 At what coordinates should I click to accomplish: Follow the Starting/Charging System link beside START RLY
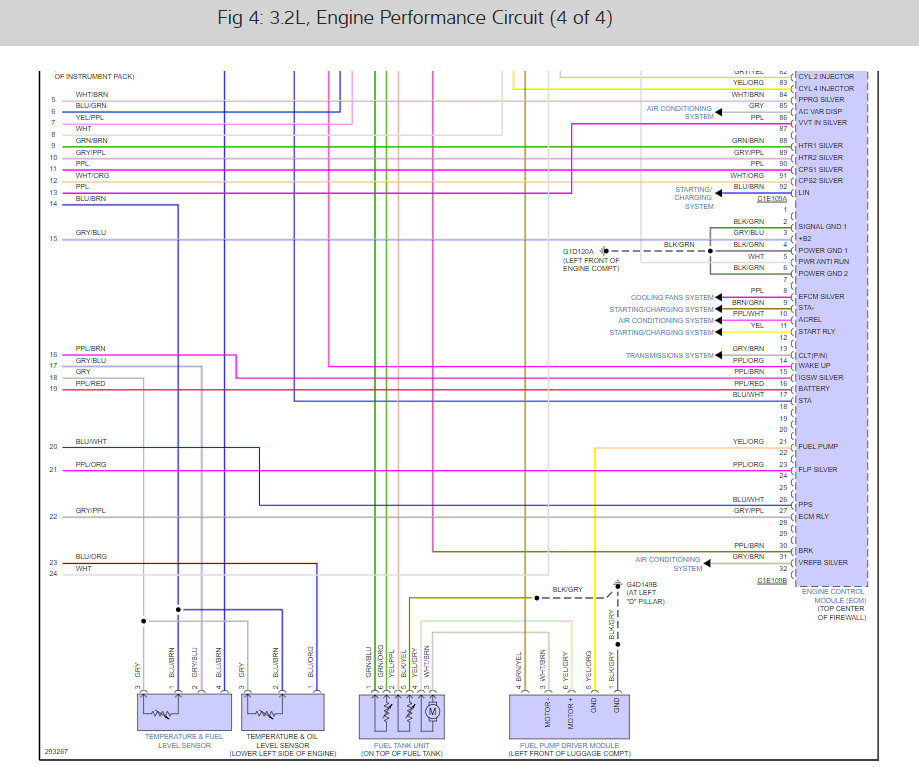click(661, 332)
